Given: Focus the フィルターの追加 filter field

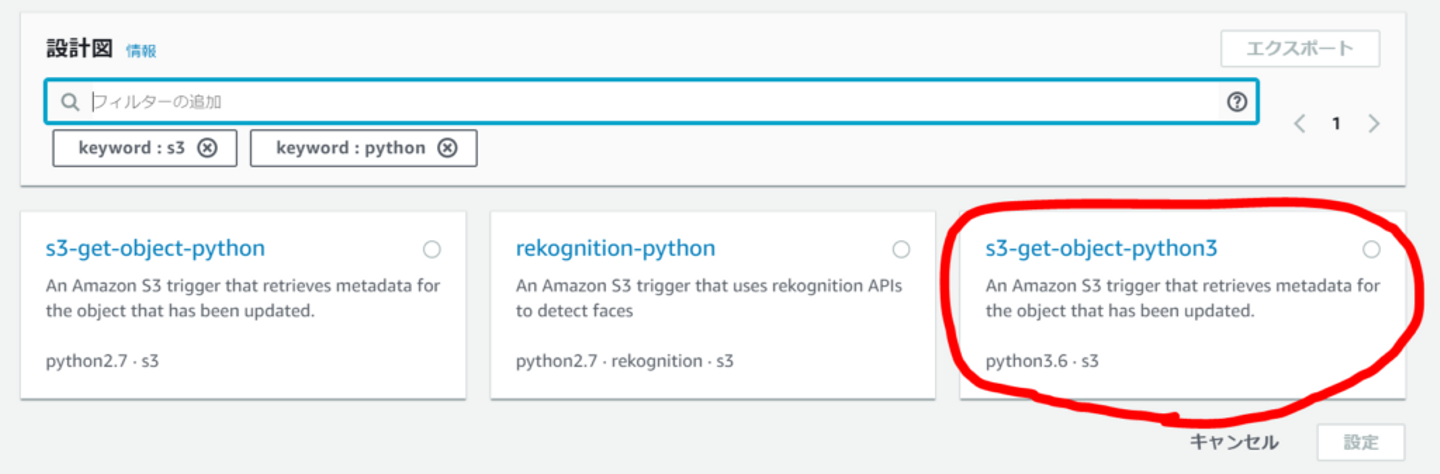Looking at the screenshot, I should point(650,102).
